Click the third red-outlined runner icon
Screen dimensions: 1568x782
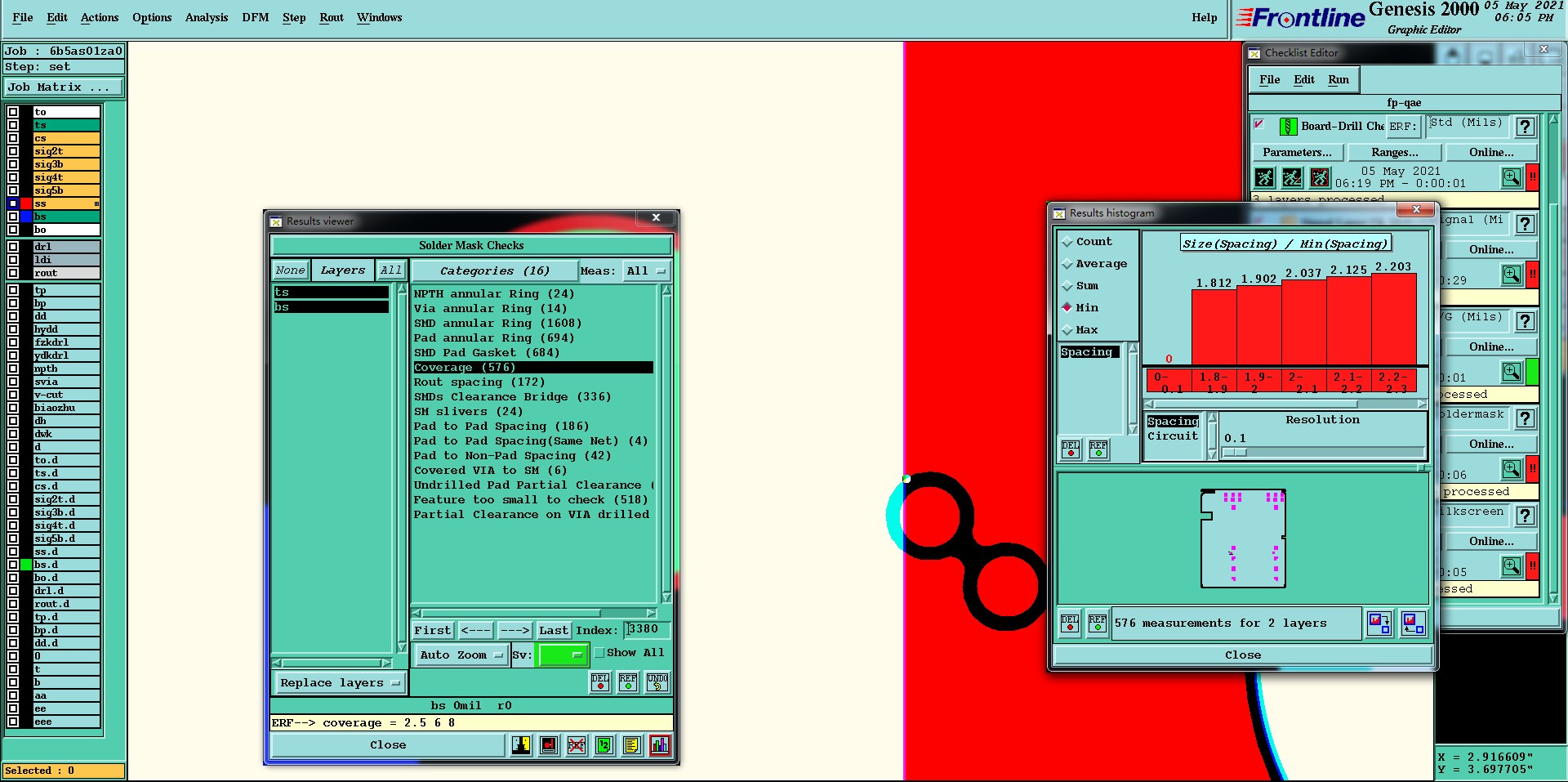pos(1320,177)
